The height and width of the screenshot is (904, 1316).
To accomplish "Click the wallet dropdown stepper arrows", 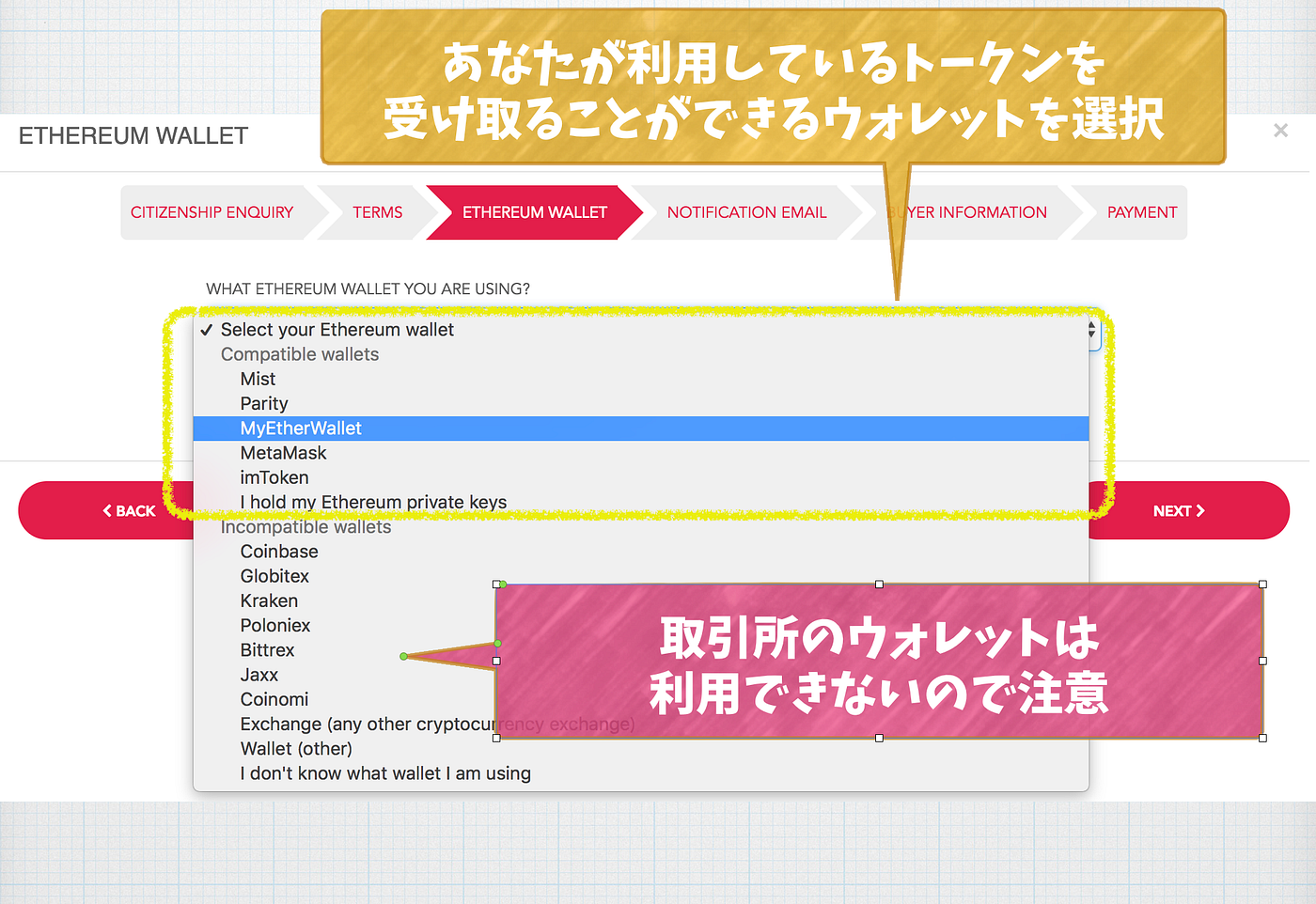I will point(1092,330).
